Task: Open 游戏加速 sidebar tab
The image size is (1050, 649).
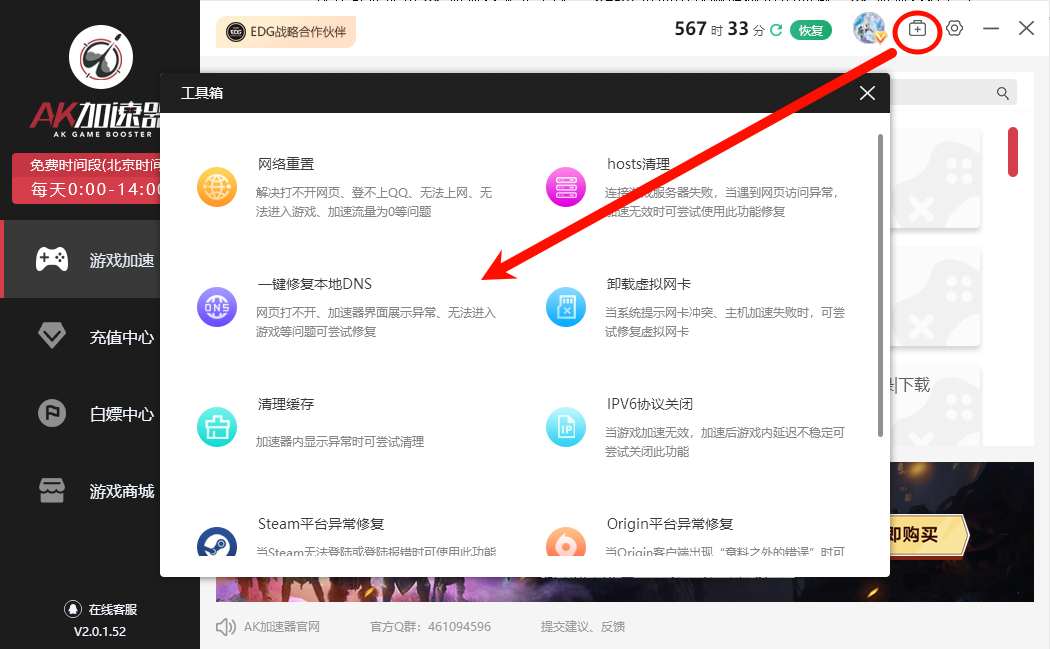Action: (x=82, y=259)
